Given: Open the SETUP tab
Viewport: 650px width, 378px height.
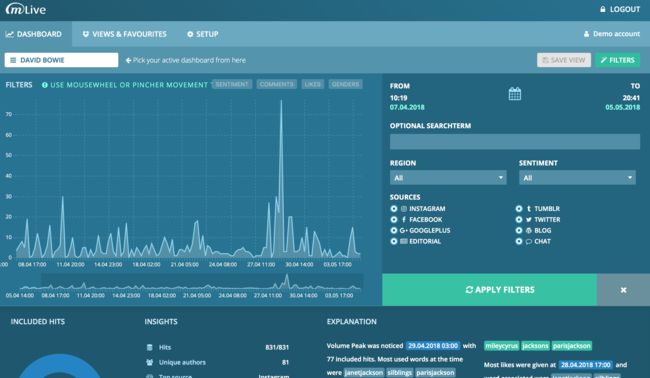Looking at the screenshot, I should pyautogui.click(x=203, y=34).
